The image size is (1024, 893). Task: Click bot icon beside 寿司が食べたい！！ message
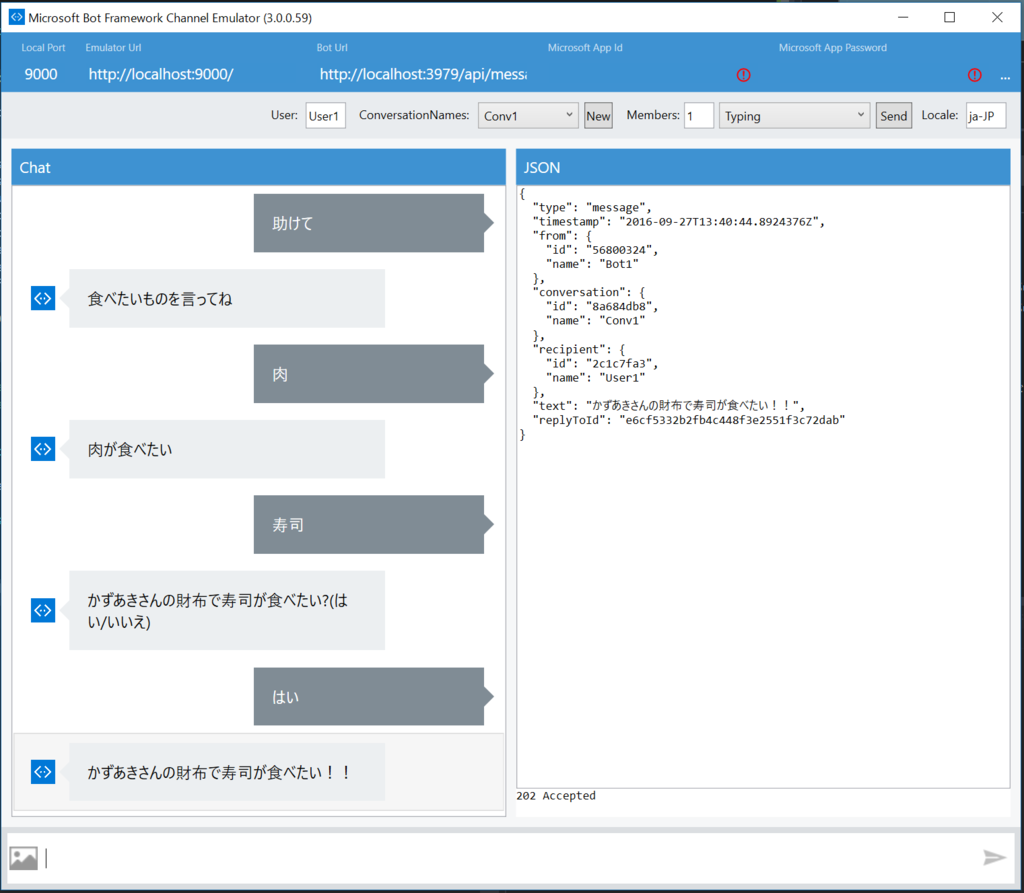pyautogui.click(x=43, y=771)
